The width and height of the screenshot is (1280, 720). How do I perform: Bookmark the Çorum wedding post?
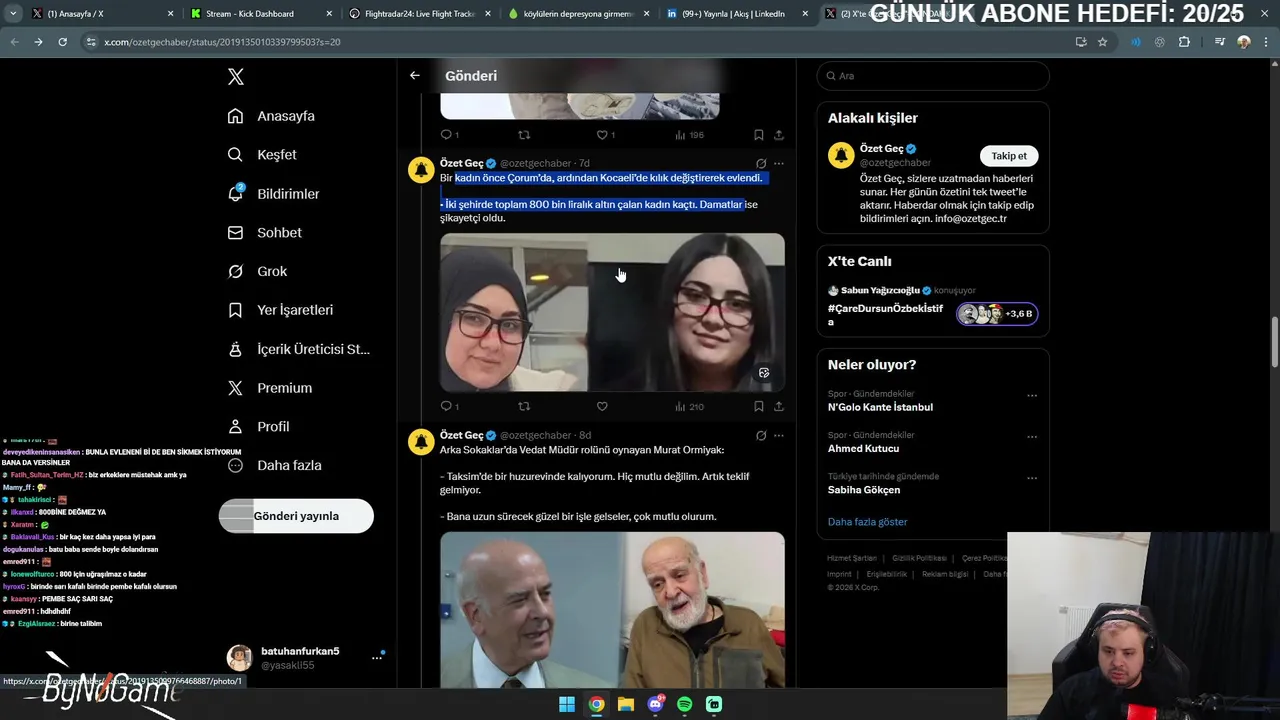759,406
